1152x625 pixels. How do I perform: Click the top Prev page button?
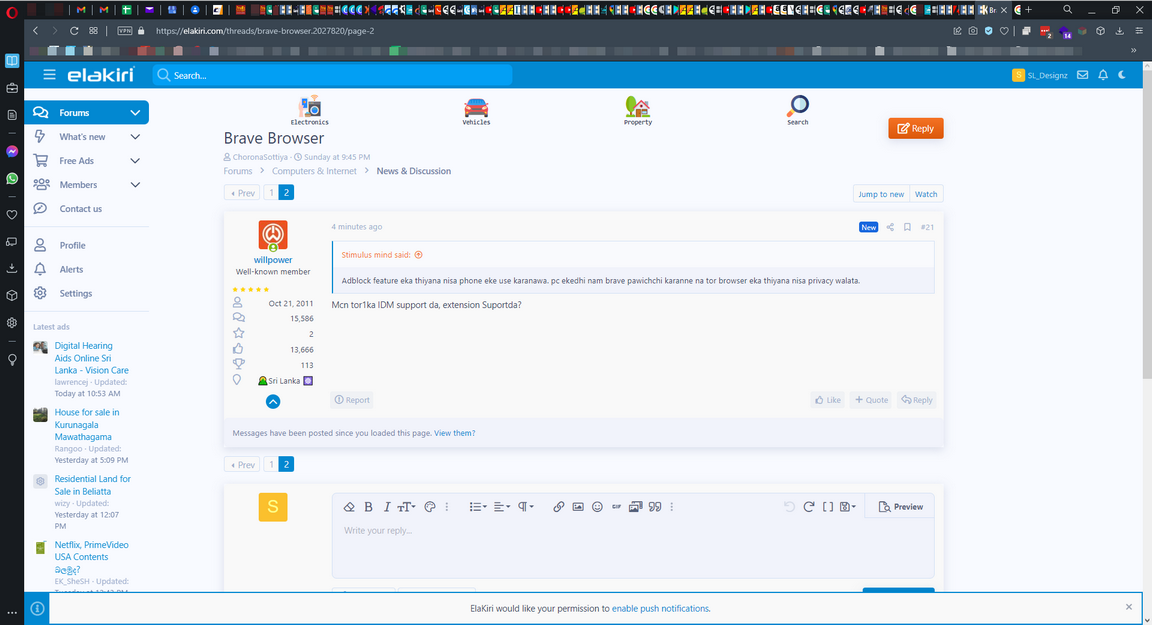click(242, 192)
